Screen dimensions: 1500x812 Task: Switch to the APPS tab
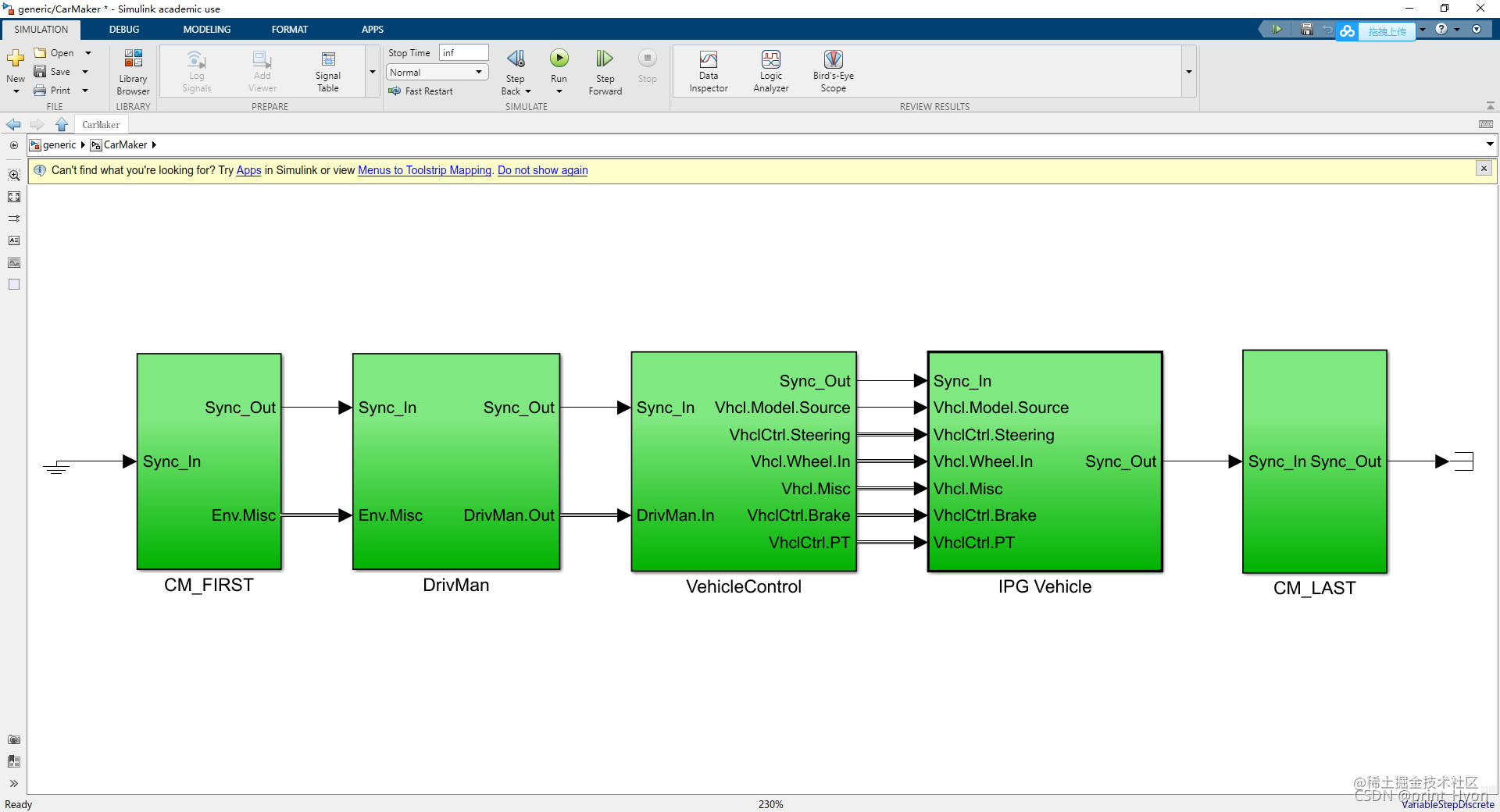[373, 30]
